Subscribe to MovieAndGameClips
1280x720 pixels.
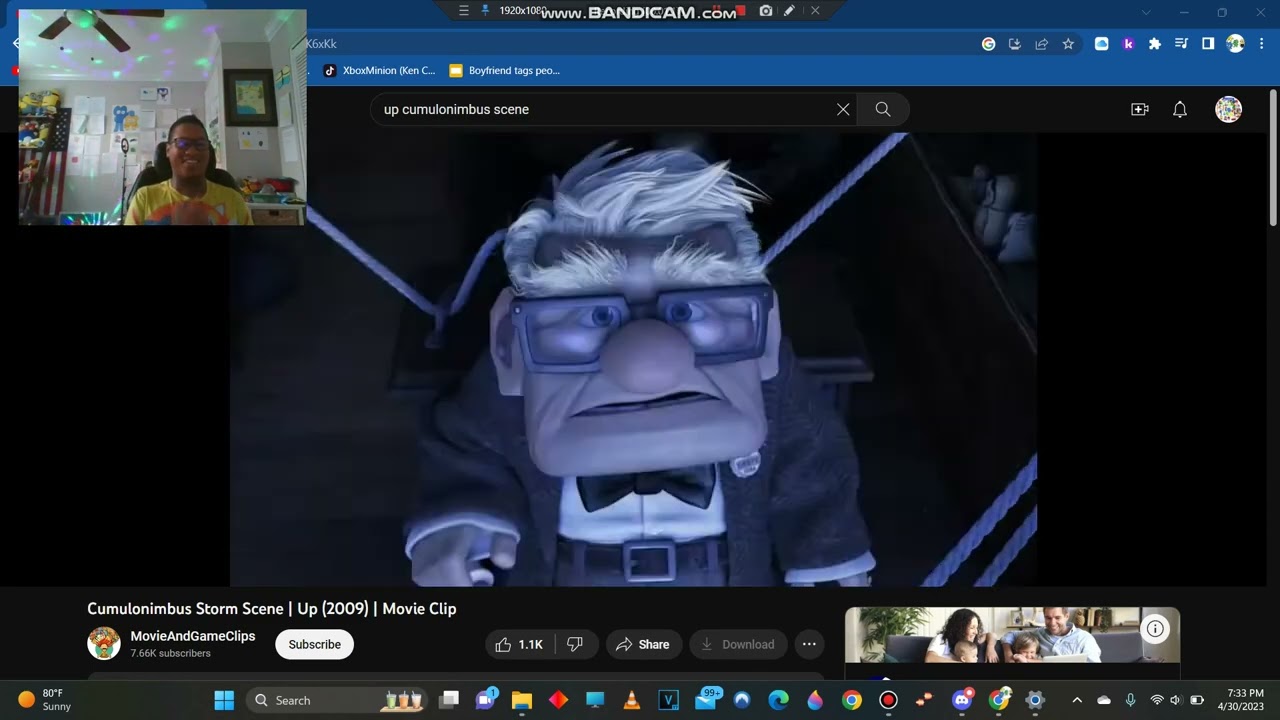click(314, 644)
